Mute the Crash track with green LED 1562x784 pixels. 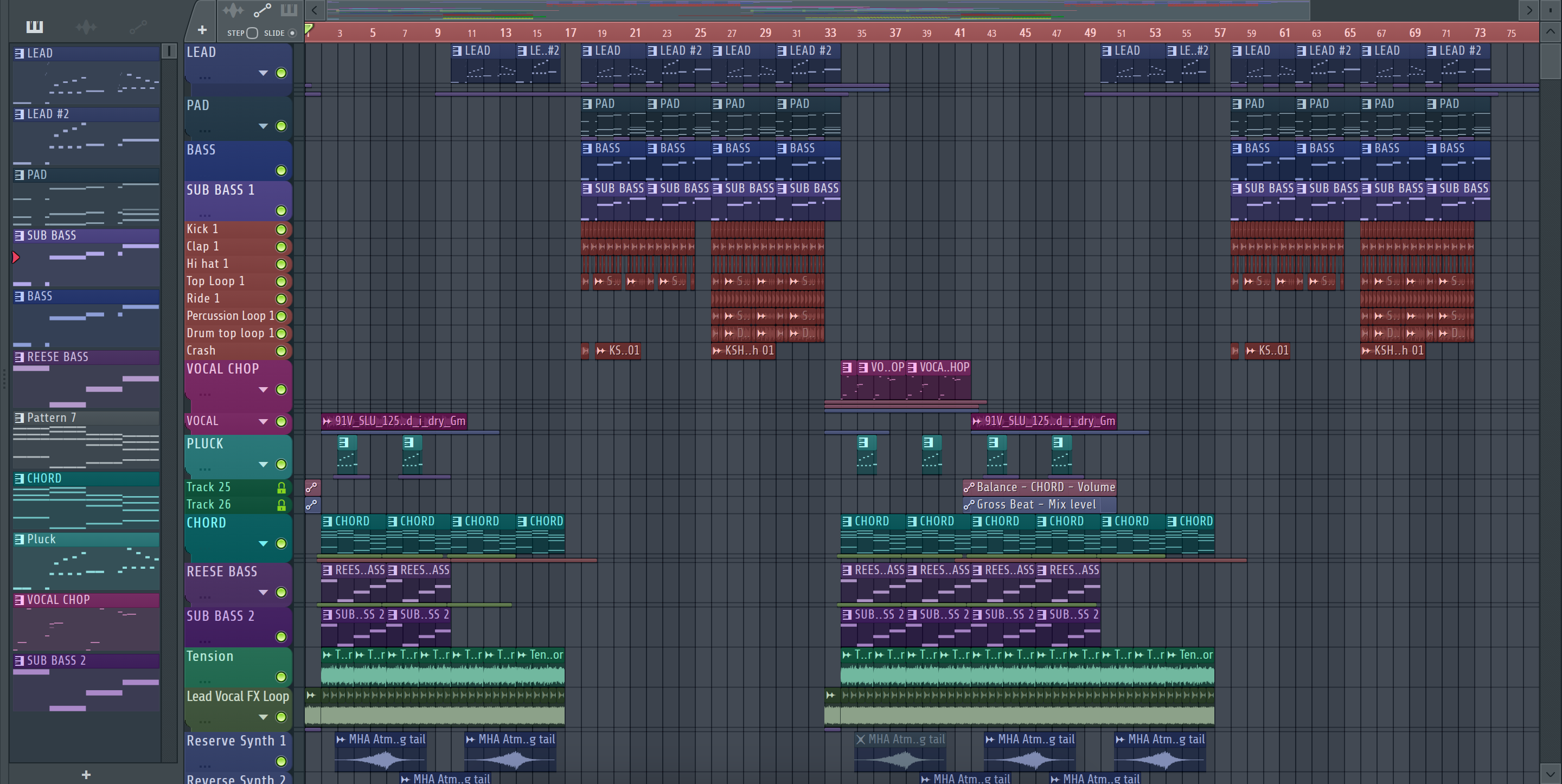pyautogui.click(x=281, y=351)
